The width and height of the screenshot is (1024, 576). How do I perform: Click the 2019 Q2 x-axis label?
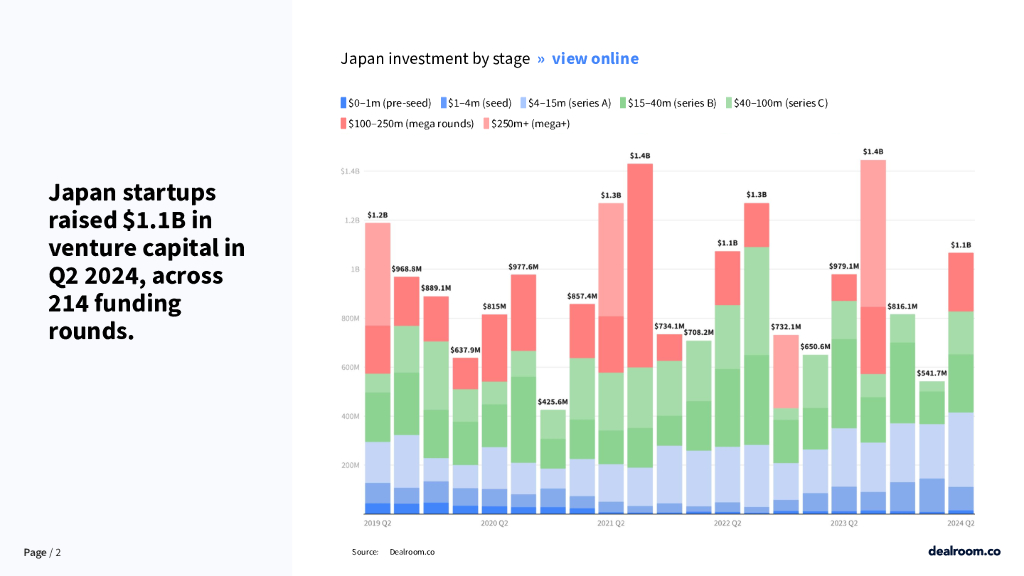pos(378,523)
